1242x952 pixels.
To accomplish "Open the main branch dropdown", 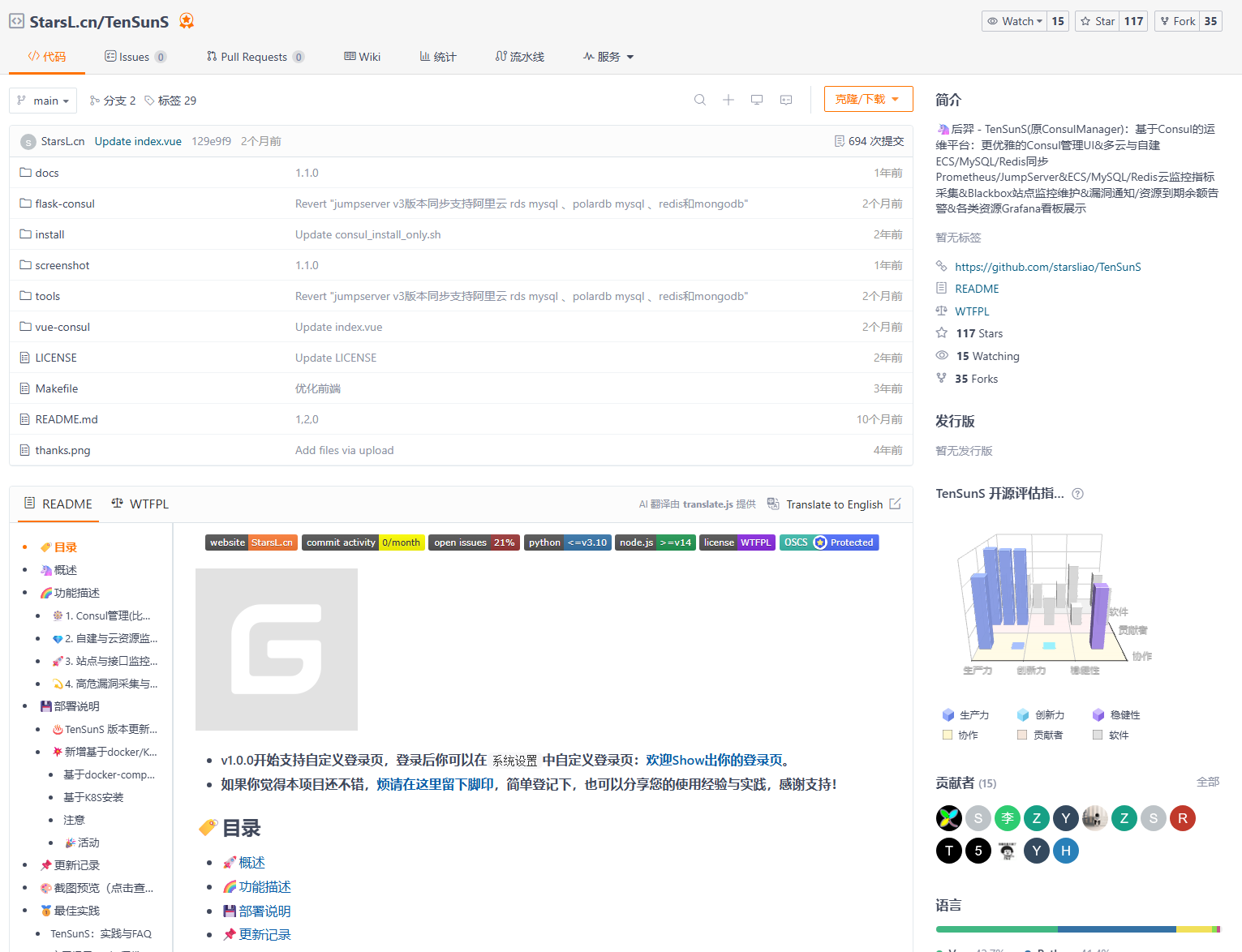I will (43, 101).
